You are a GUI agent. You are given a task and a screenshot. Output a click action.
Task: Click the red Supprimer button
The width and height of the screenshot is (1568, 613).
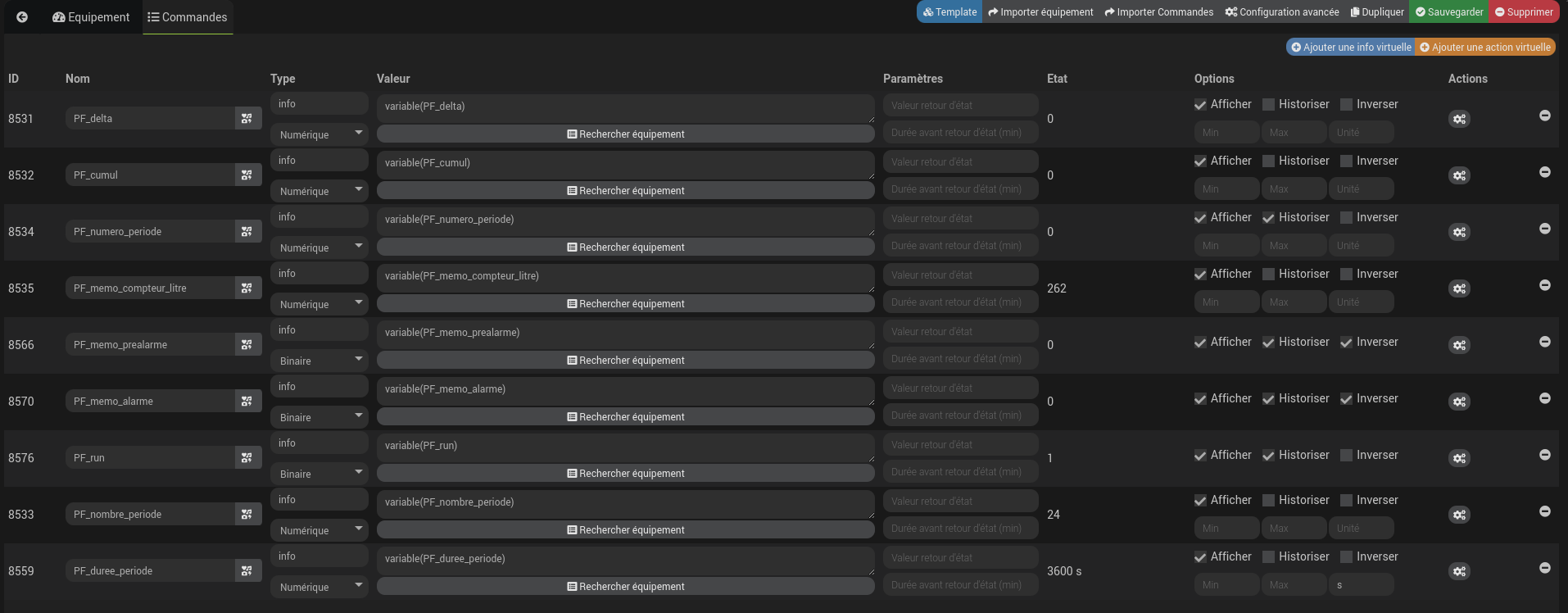click(x=1524, y=11)
